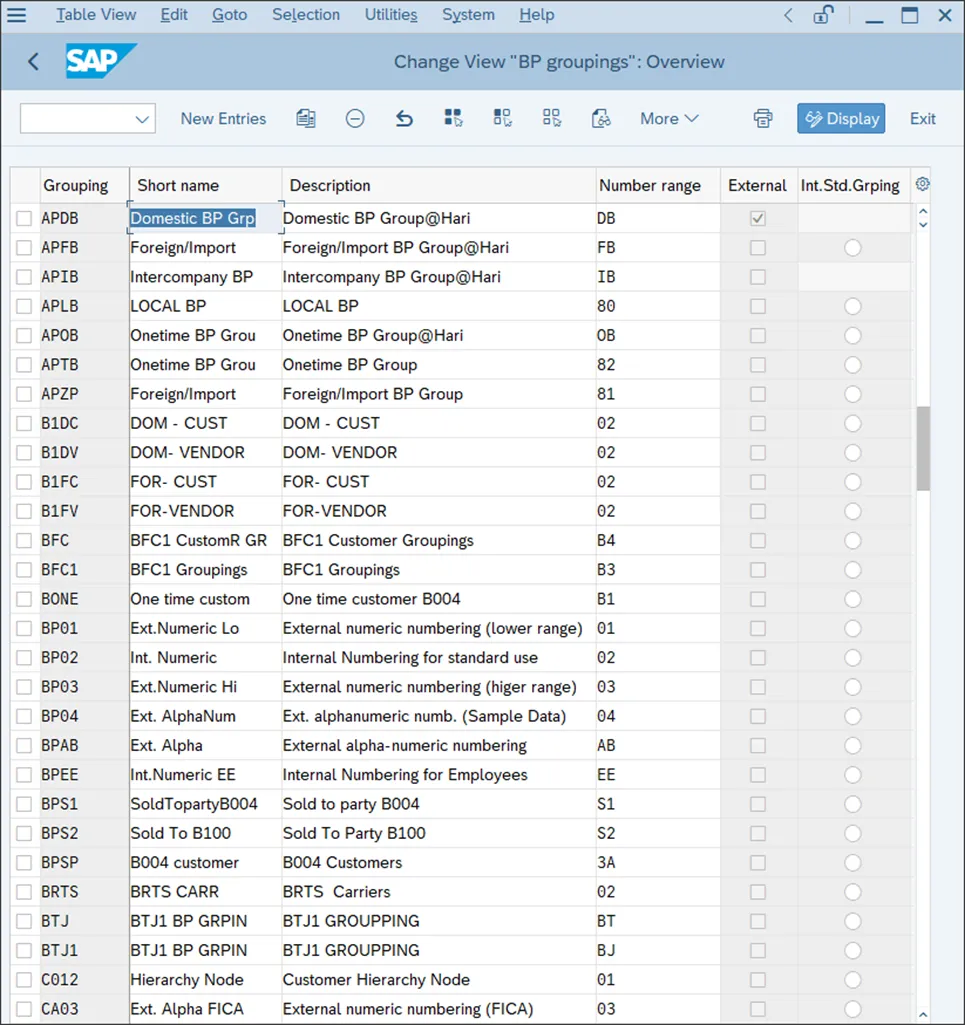Select the row checkbox for grouping BP01
This screenshot has height=1025, width=965.
(24, 629)
